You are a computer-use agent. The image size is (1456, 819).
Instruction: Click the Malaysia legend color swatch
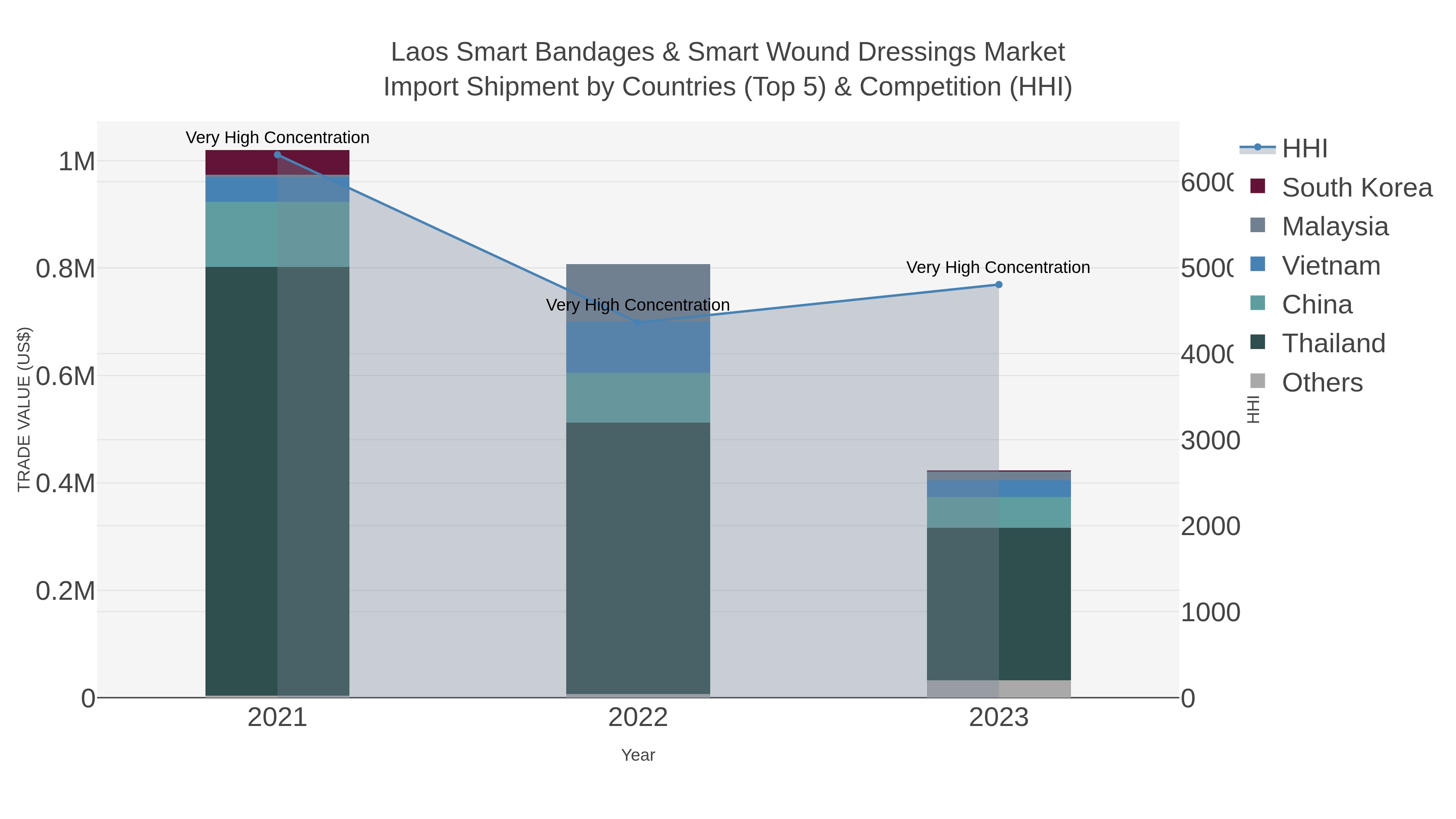(1257, 225)
